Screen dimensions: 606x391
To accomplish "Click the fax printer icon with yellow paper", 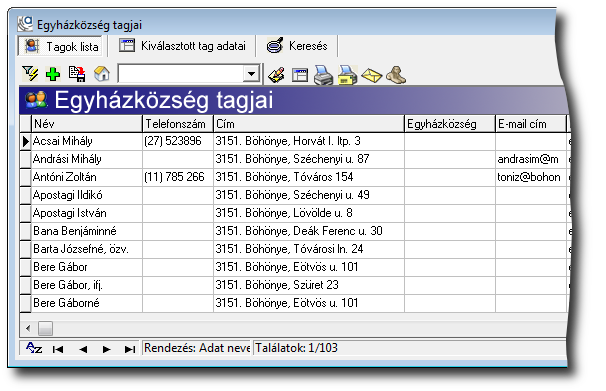I will 347,75.
